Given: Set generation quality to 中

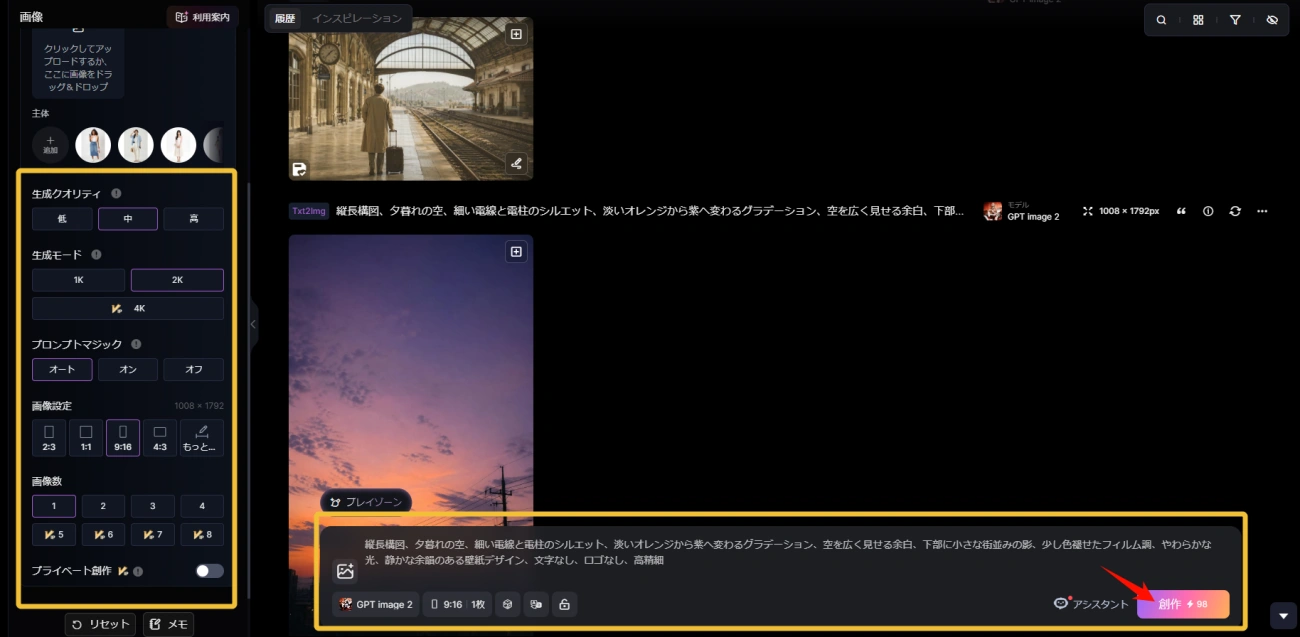Looking at the screenshot, I should (x=128, y=219).
